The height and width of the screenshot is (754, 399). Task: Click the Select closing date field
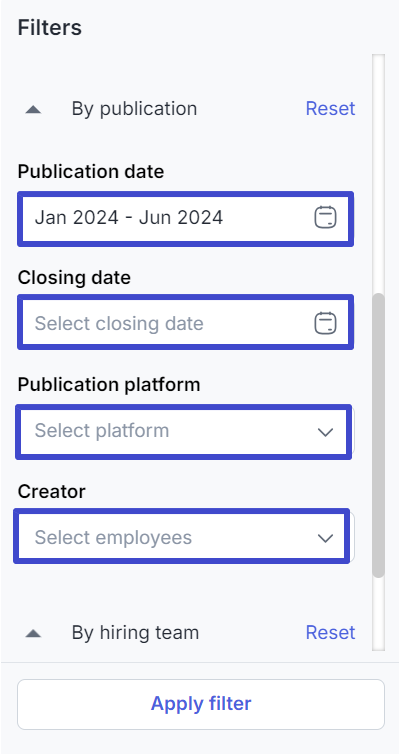point(186,322)
